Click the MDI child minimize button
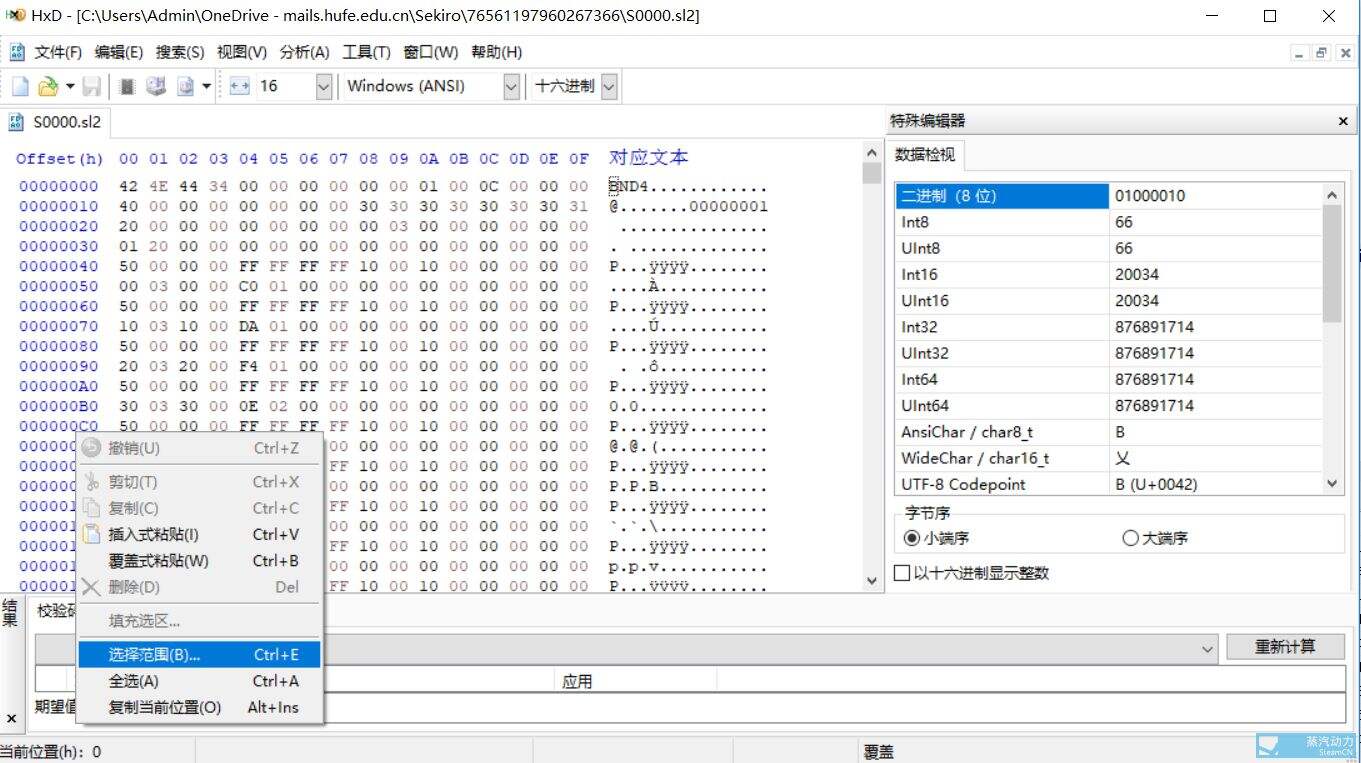1361x763 pixels. pos(1299,53)
